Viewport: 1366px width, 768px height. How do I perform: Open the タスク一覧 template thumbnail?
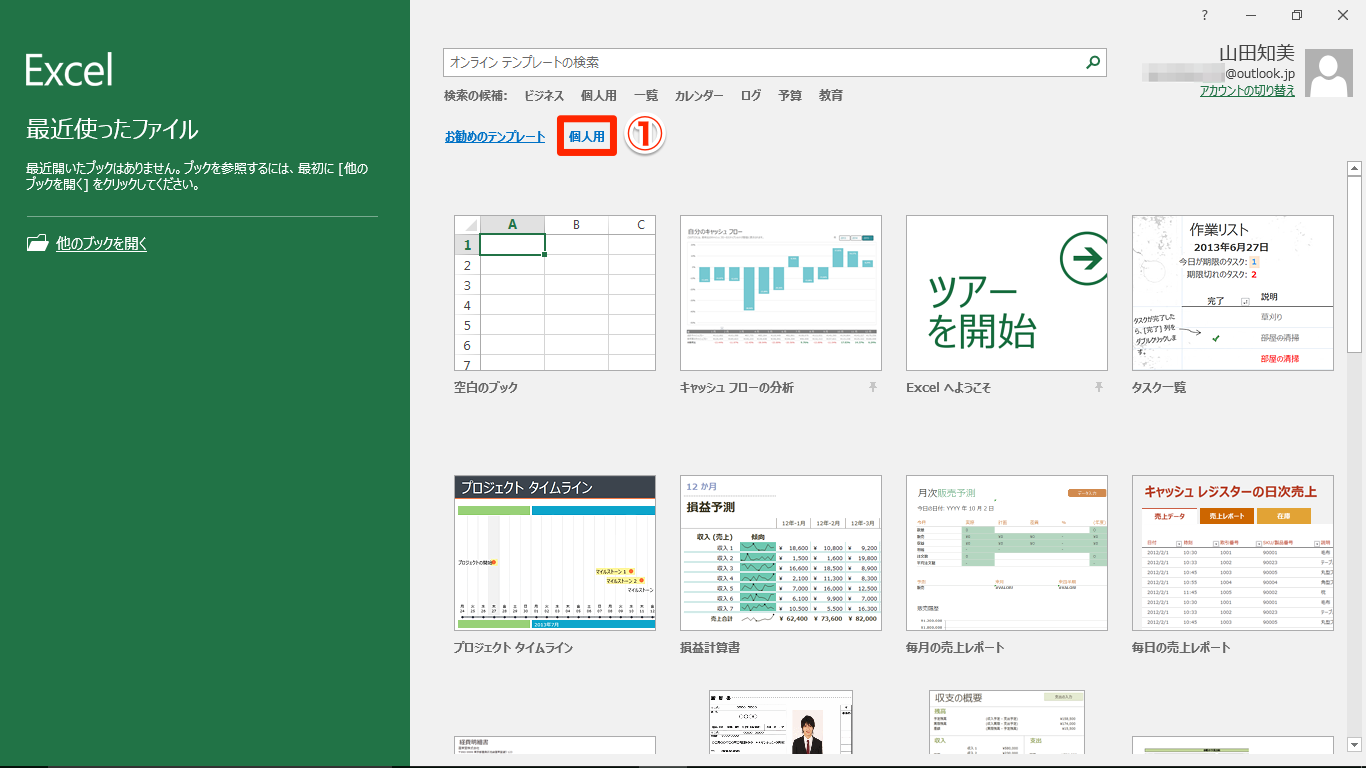tap(1233, 293)
